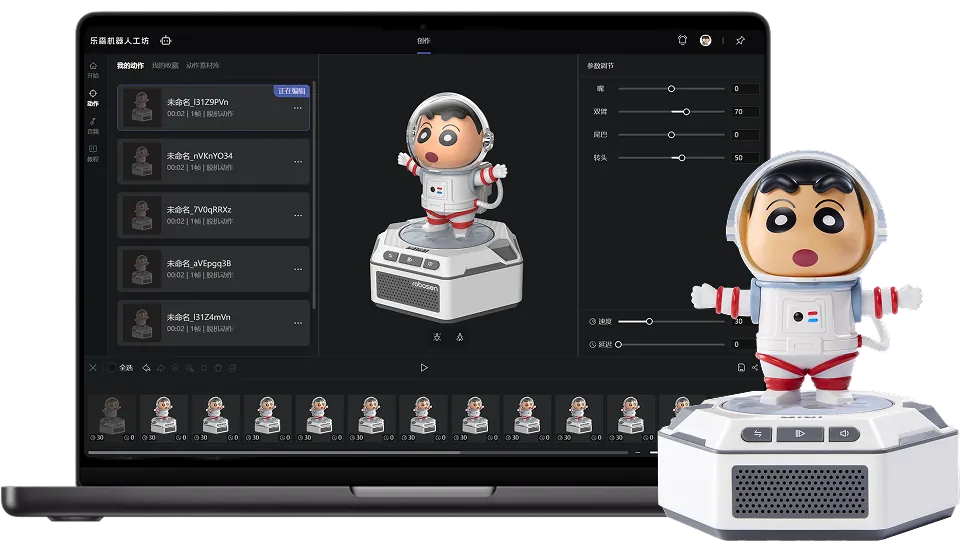Select the 音频 audio sidebar icon
The image size is (970, 549).
pos(93,125)
